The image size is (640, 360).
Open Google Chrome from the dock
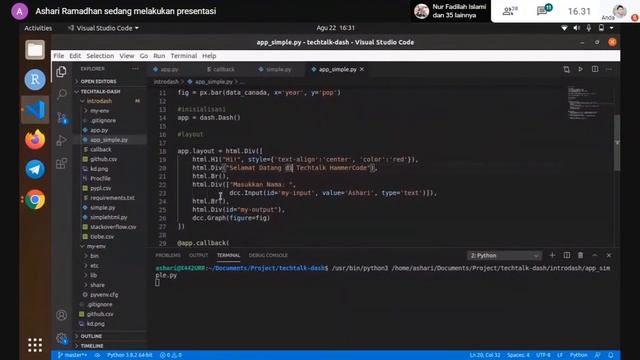tap(35, 200)
